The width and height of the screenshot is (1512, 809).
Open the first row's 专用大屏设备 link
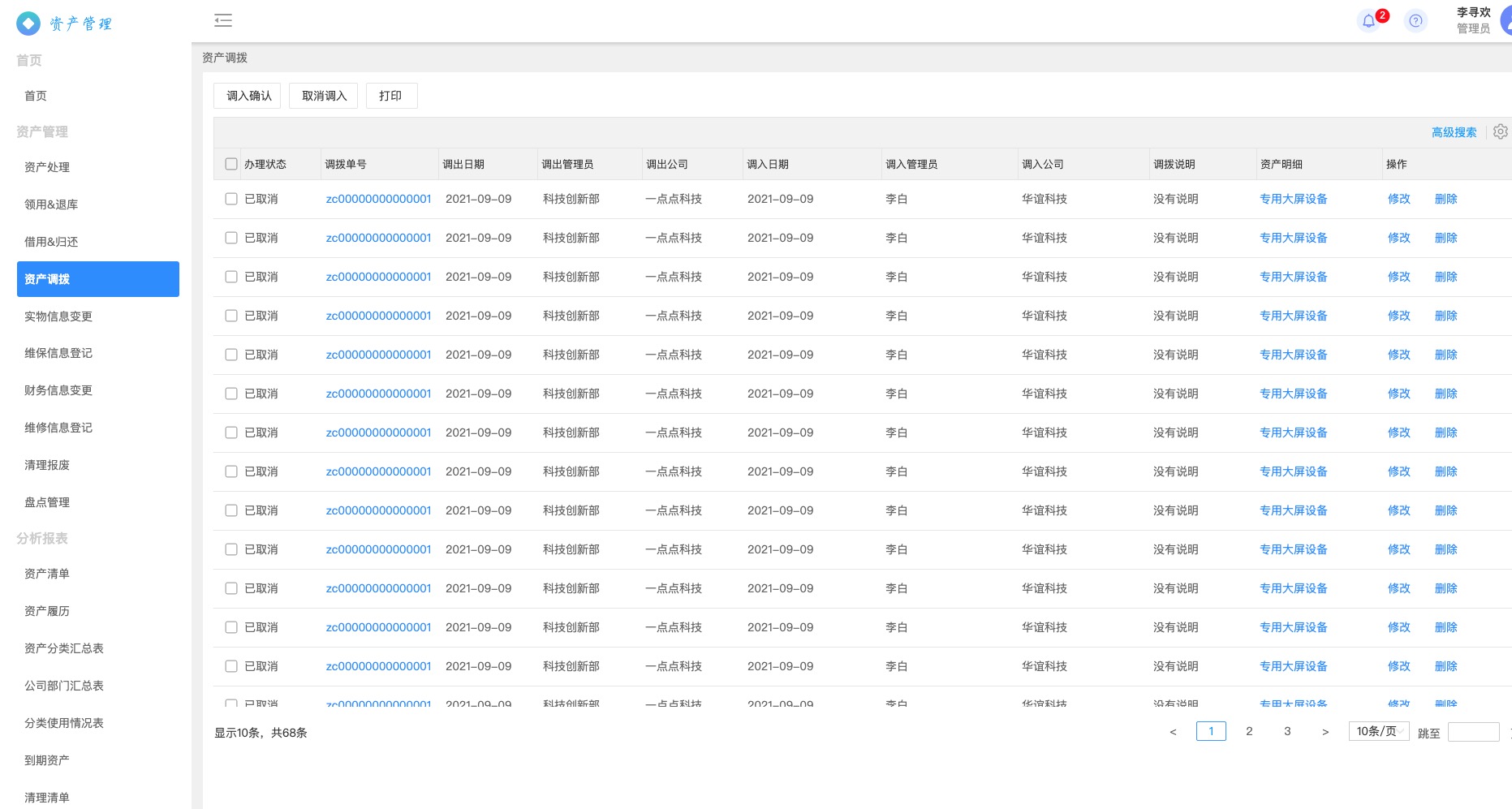[1294, 199]
